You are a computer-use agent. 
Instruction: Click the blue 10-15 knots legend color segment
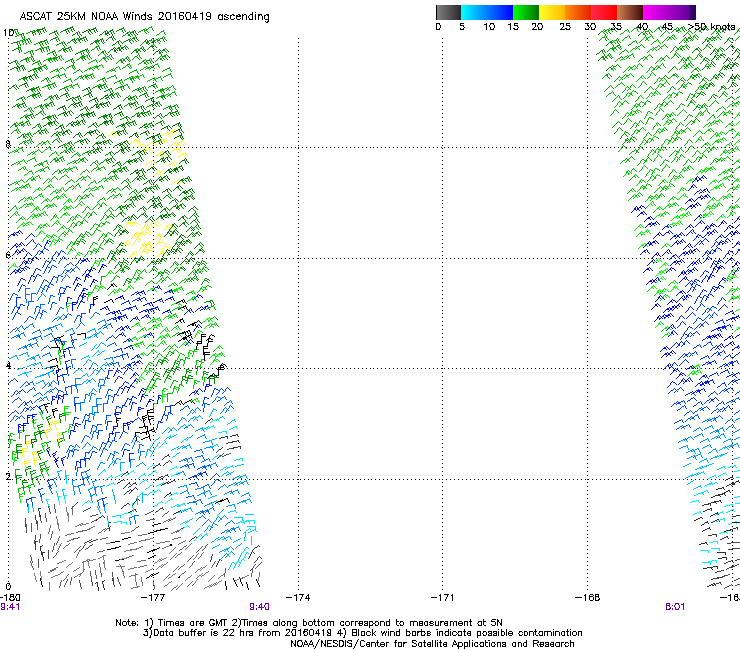500,12
